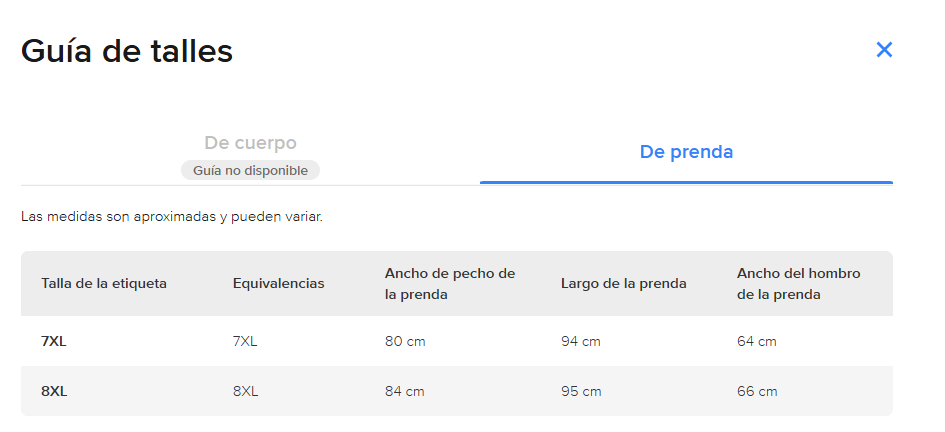This screenshot has height=432, width=945.
Task: Click the Guía no disponible badge
Action: pos(250,170)
